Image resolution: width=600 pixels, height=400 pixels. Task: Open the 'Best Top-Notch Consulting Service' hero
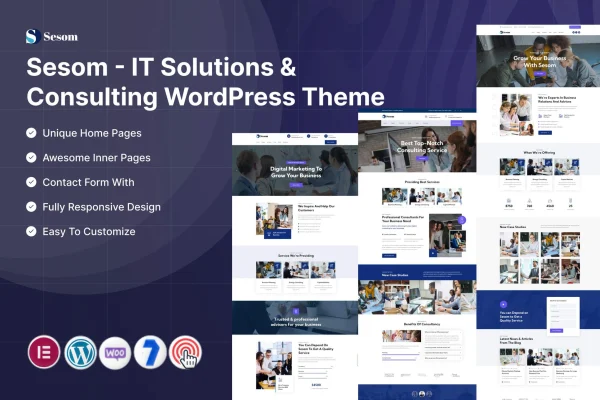(x=417, y=146)
